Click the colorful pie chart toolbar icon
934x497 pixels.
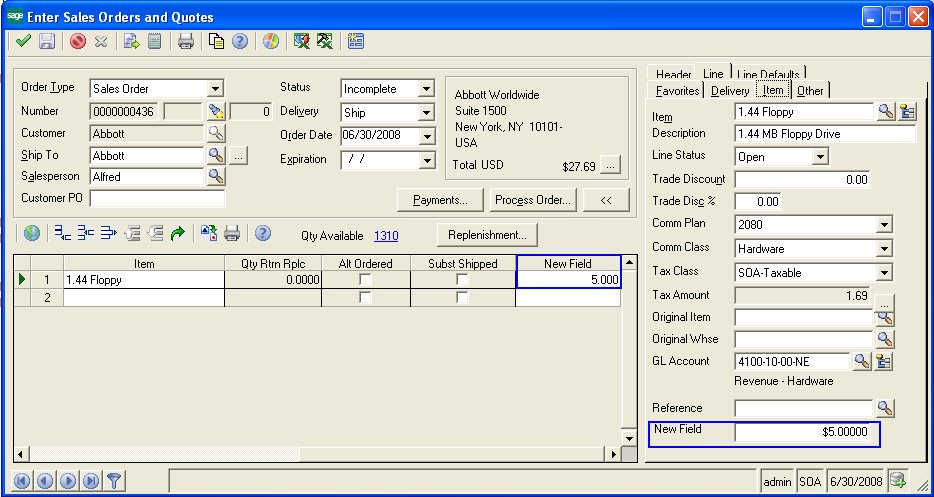[270, 41]
